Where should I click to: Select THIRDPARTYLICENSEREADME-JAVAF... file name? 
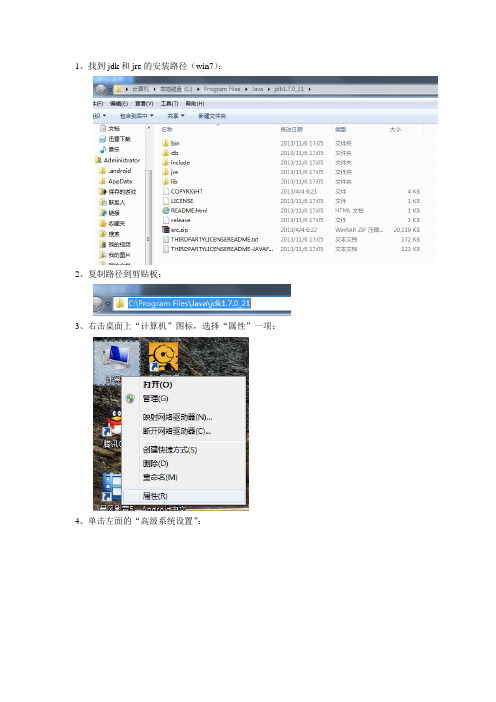pos(222,249)
